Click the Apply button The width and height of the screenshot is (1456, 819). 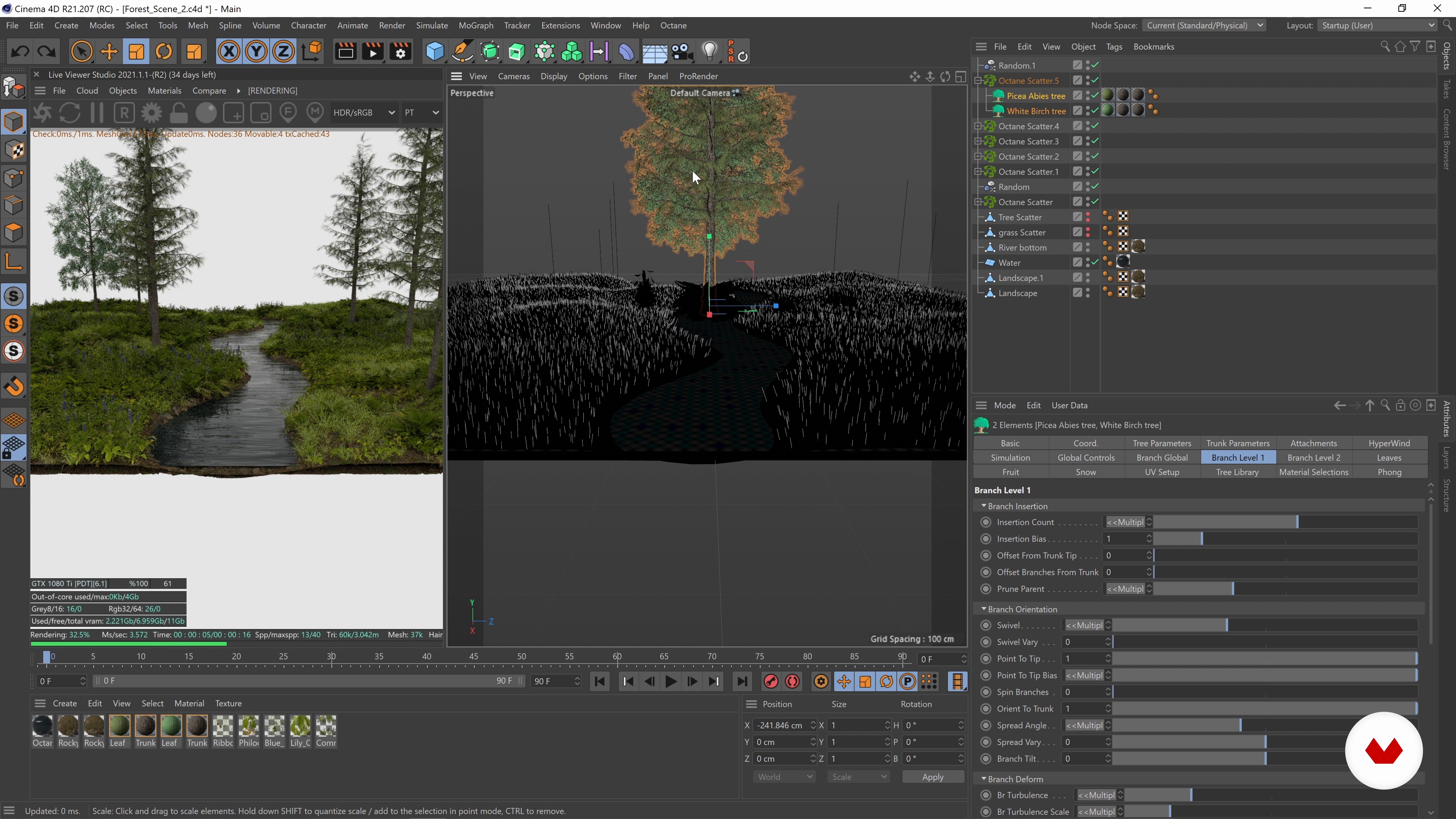tap(933, 777)
